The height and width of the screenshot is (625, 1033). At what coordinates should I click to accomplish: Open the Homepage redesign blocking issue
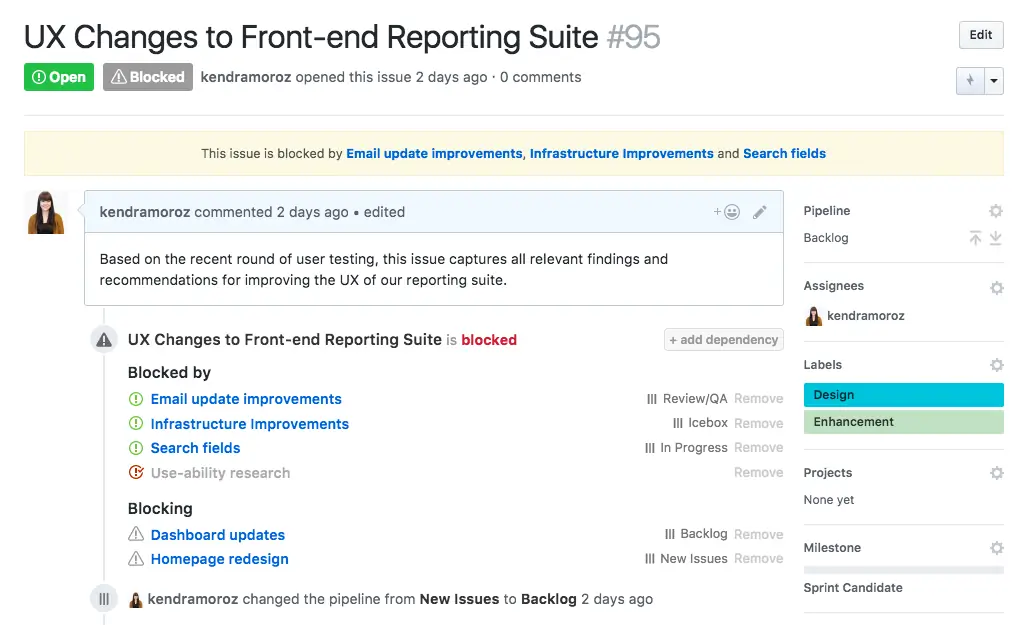(219, 559)
